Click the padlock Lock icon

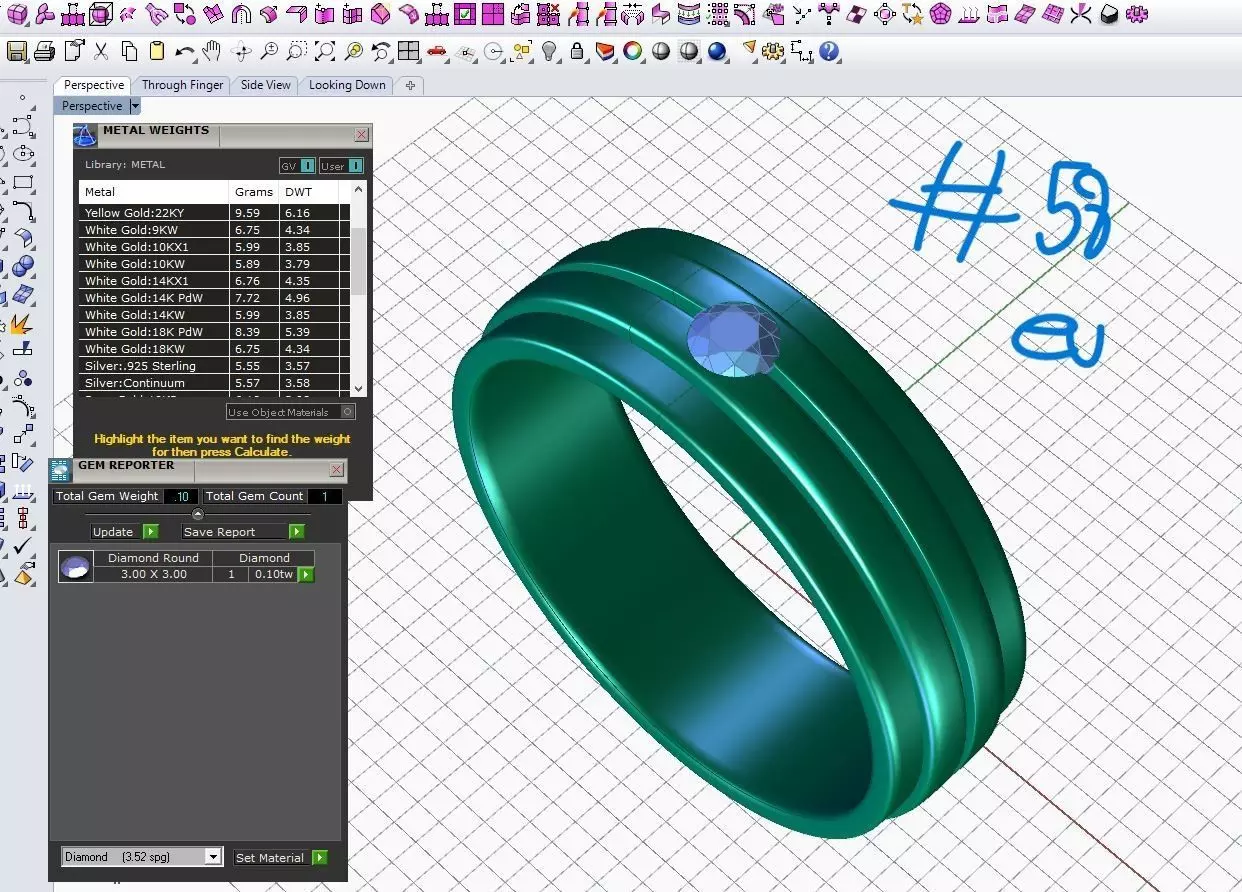[x=577, y=51]
